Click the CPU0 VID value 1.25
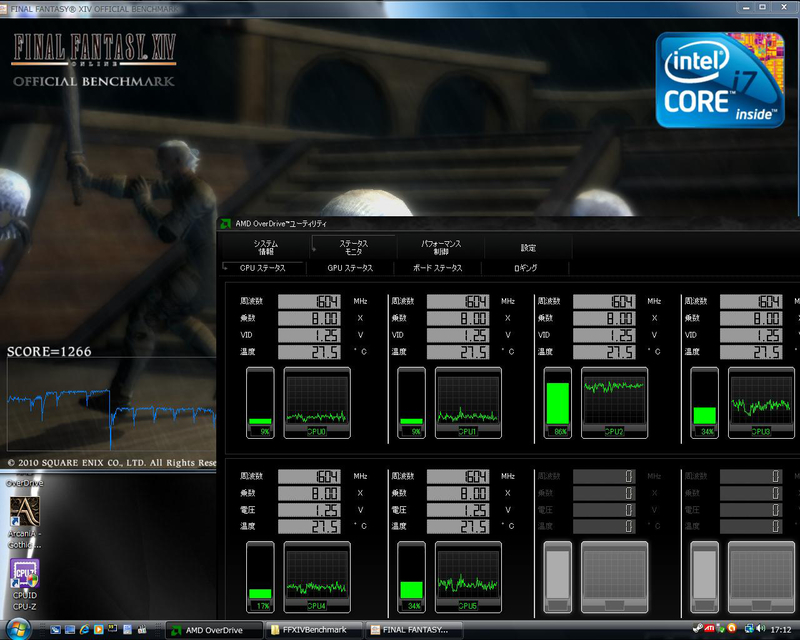This screenshot has height=640, width=800. (x=309, y=335)
